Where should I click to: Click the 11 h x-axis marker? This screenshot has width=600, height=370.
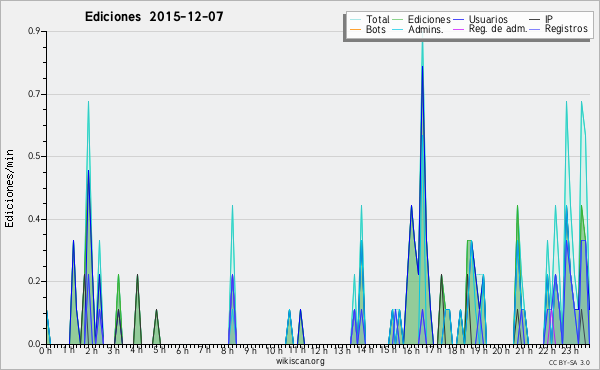tap(297, 350)
